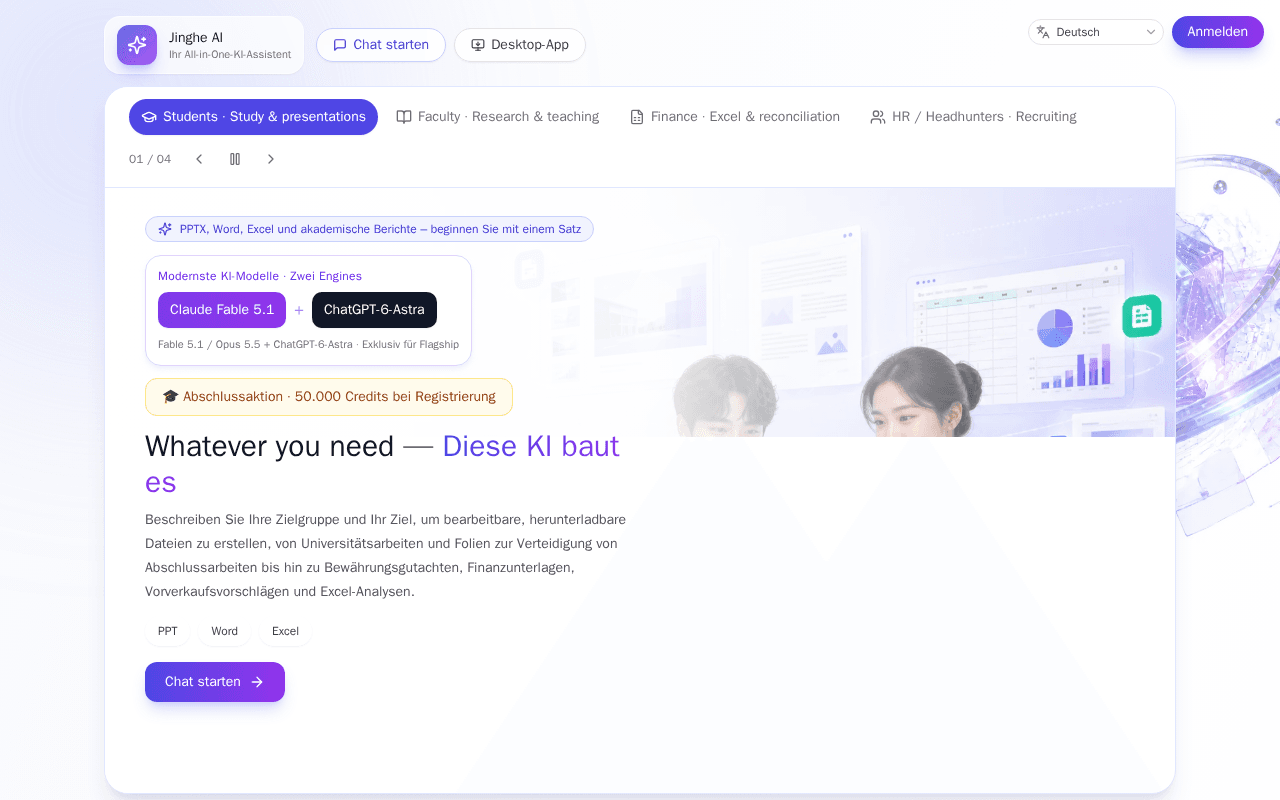Click the PPTX, Word, Excel tagline pill
Screen dimensions: 1280x800
369,229
